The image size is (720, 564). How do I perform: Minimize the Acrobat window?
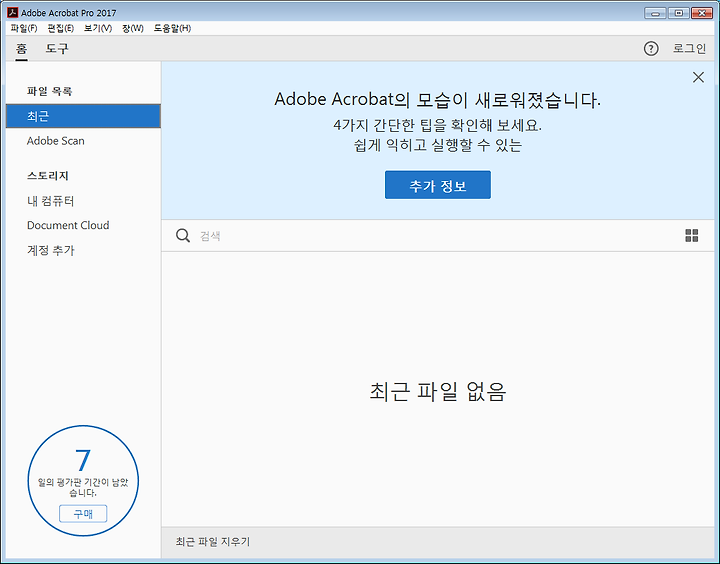655,13
